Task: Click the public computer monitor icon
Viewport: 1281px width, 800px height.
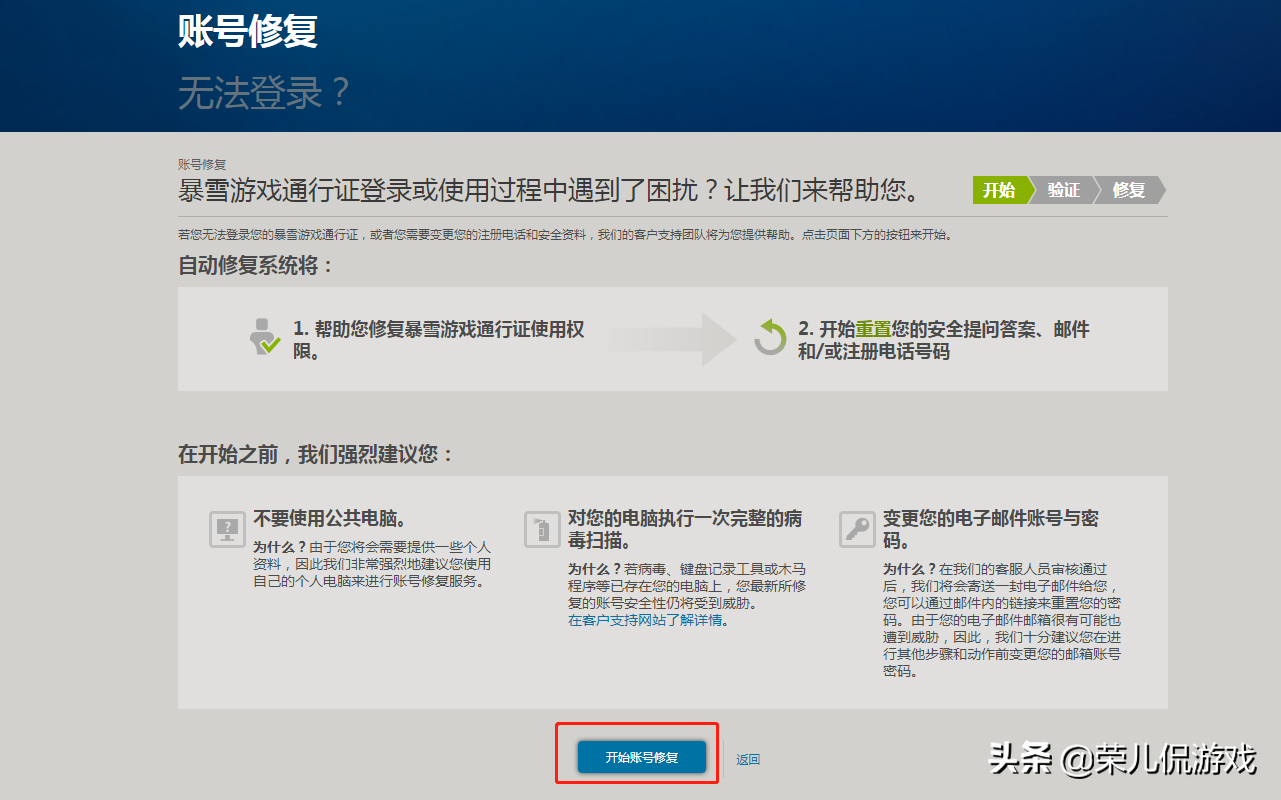Action: pos(227,527)
